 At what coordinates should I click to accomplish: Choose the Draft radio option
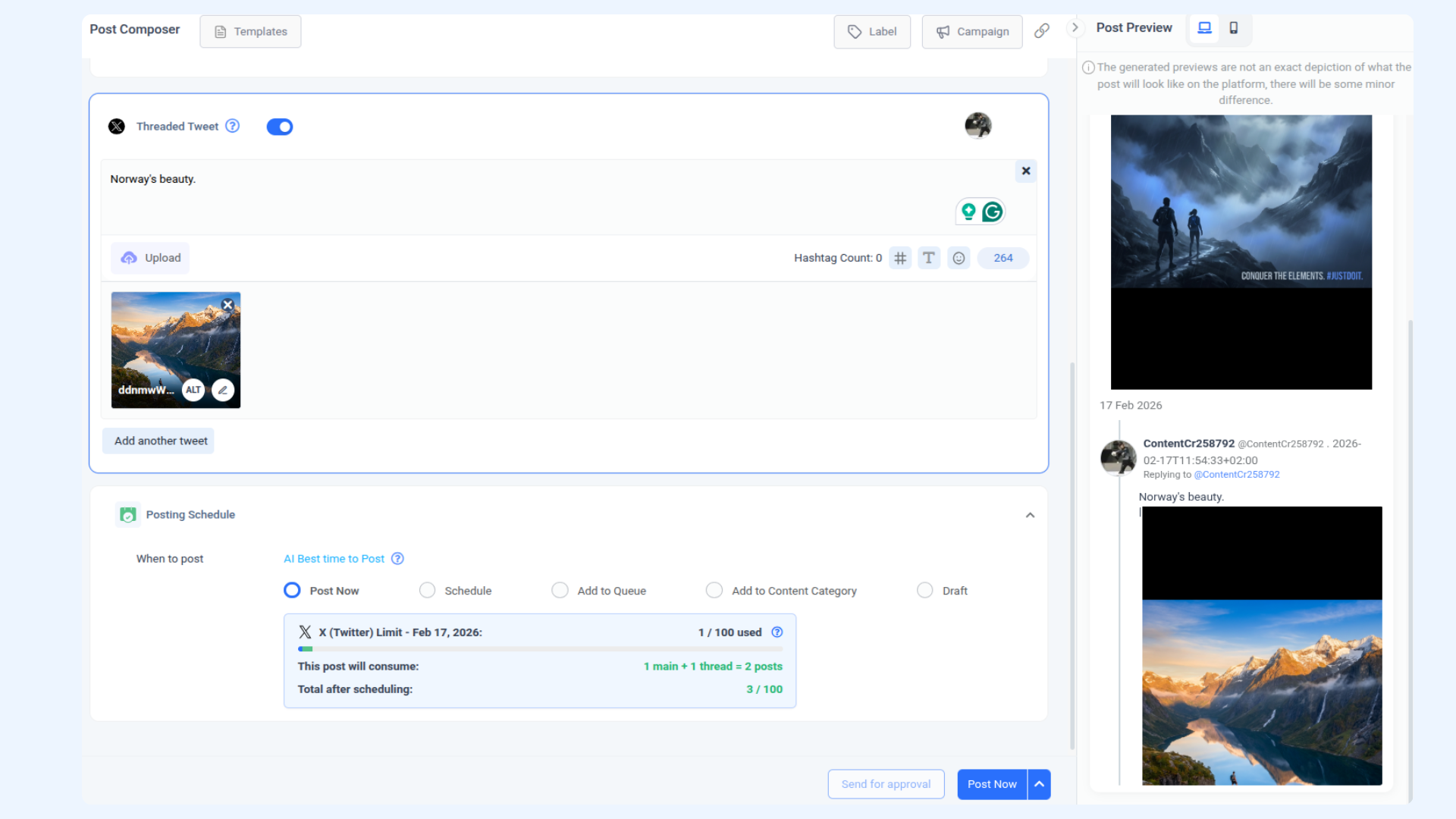[924, 590]
